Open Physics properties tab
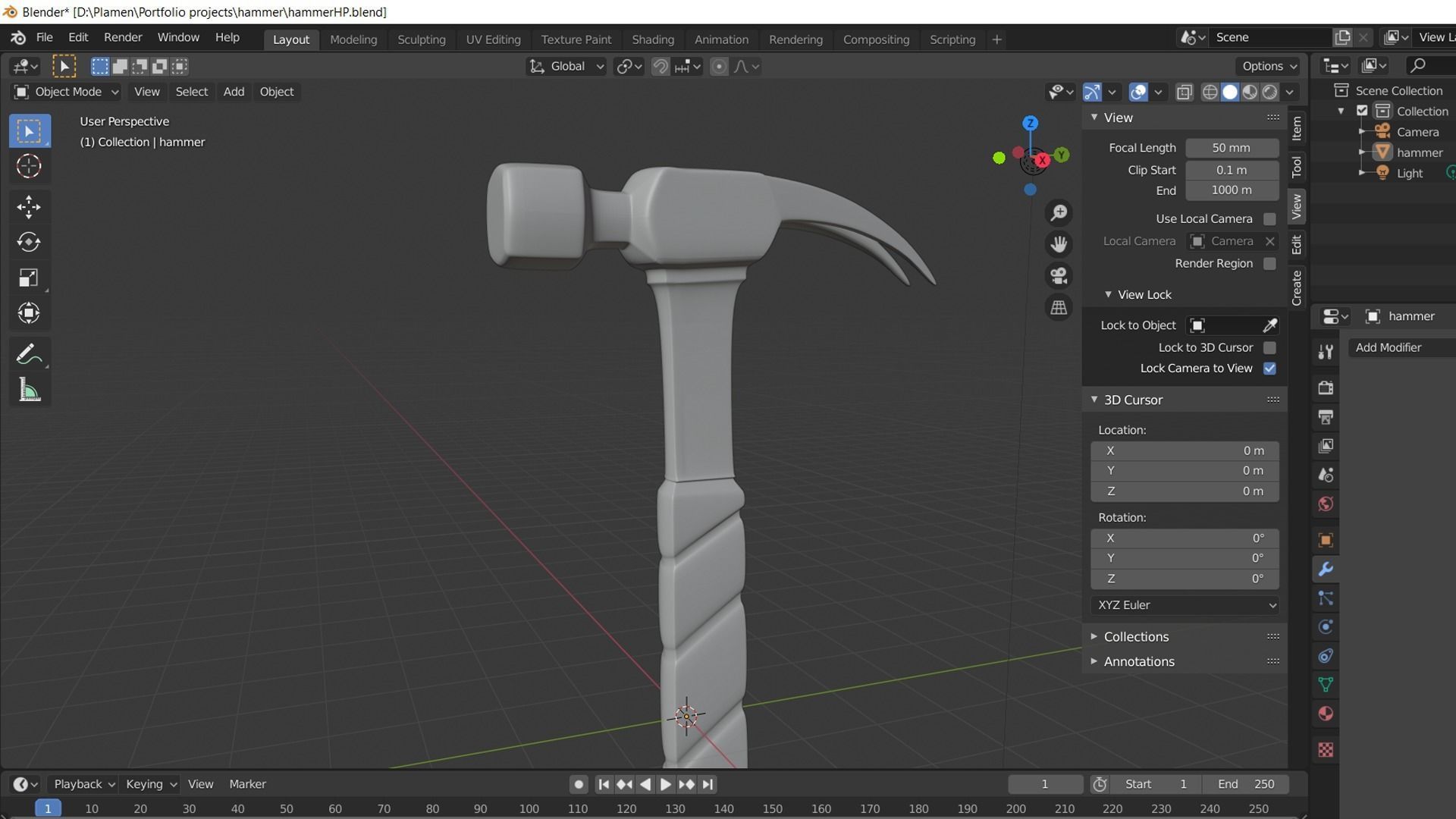1456x819 pixels. tap(1326, 627)
